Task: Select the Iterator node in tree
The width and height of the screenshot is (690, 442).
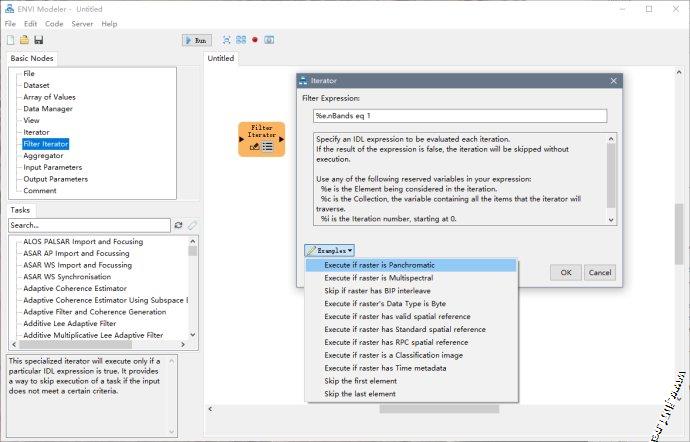Action: click(36, 132)
